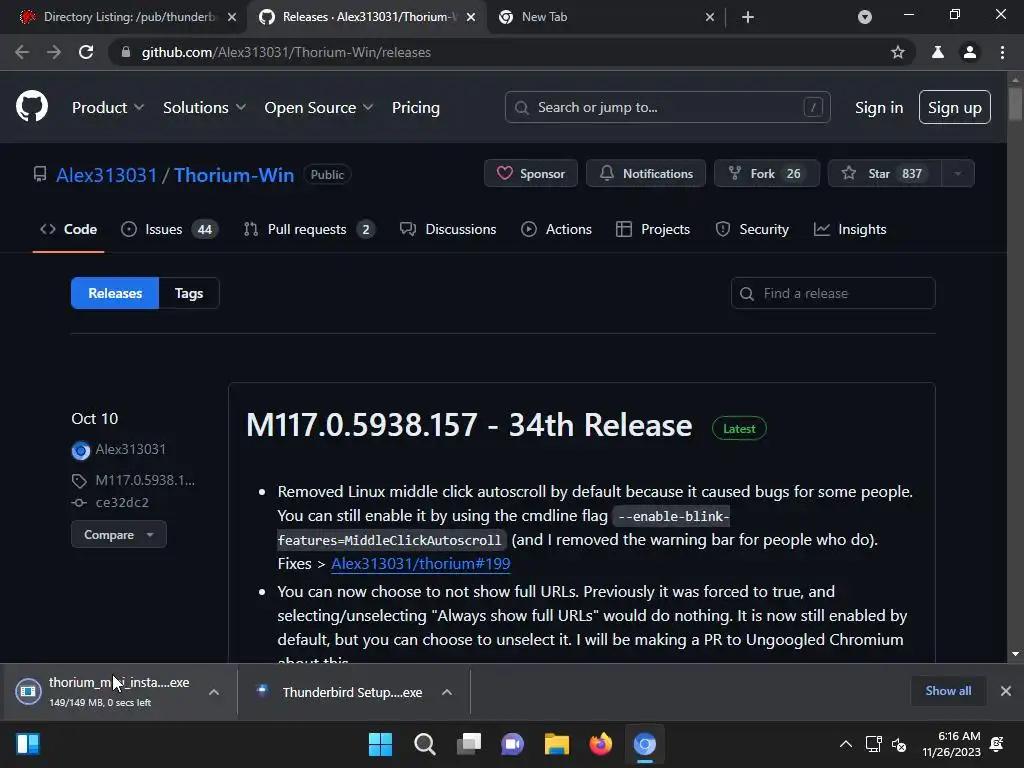Reload the current page
This screenshot has width=1024, height=768.
click(86, 52)
